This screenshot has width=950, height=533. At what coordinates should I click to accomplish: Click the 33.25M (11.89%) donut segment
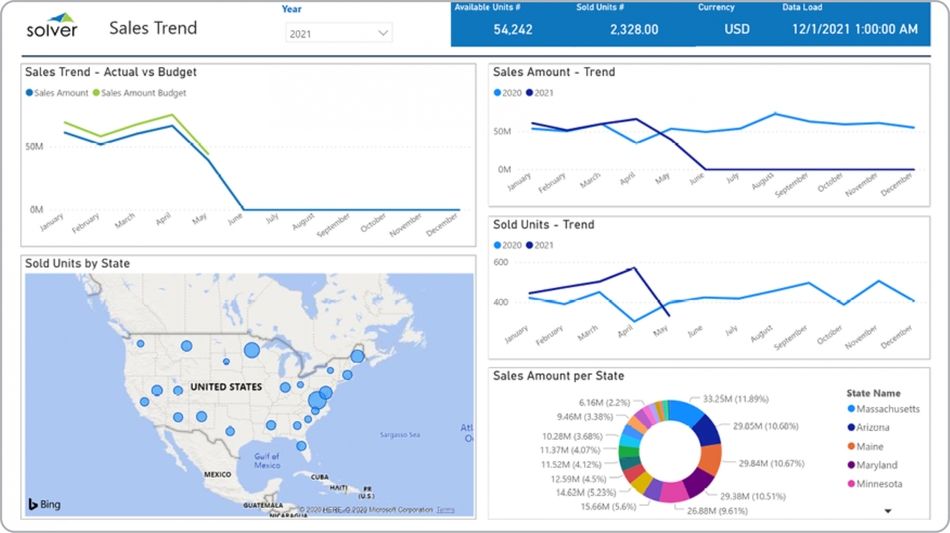(x=682, y=412)
